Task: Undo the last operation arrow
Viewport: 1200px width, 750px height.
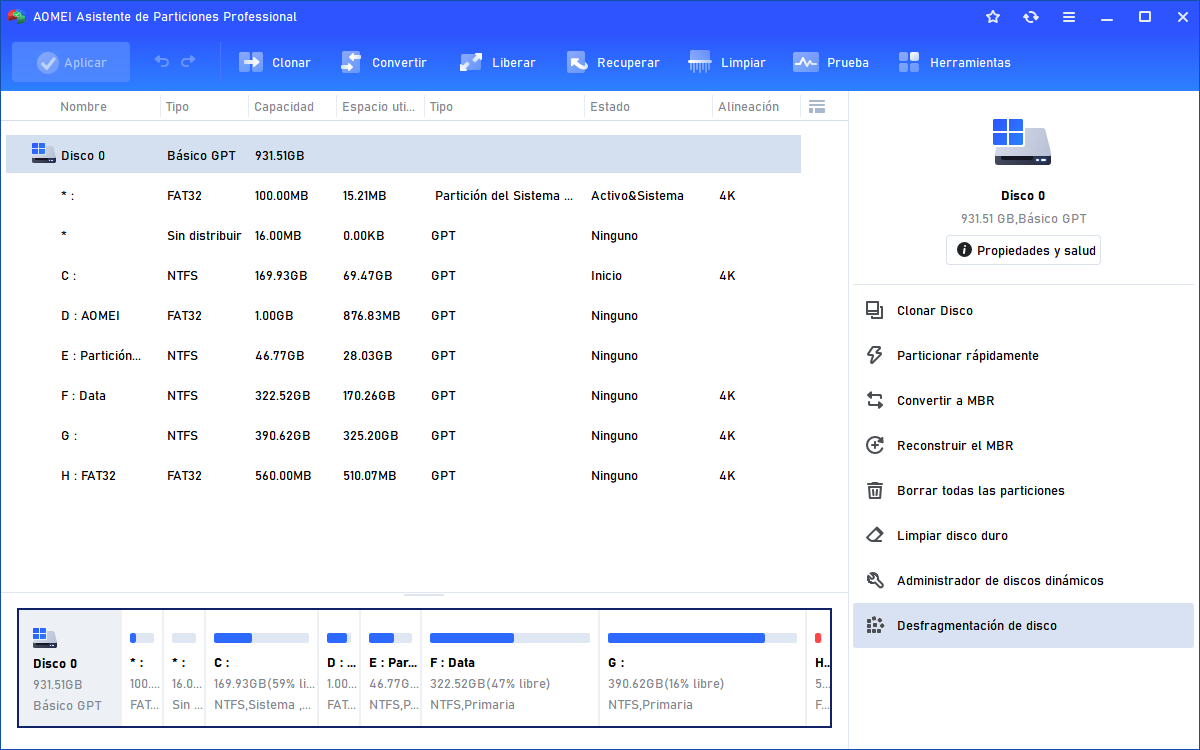Action: [x=162, y=62]
